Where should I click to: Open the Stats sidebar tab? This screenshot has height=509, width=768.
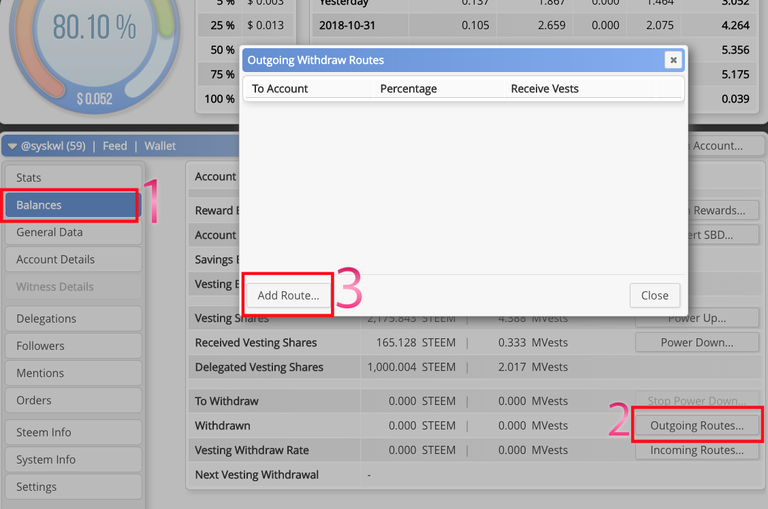pyautogui.click(x=73, y=177)
